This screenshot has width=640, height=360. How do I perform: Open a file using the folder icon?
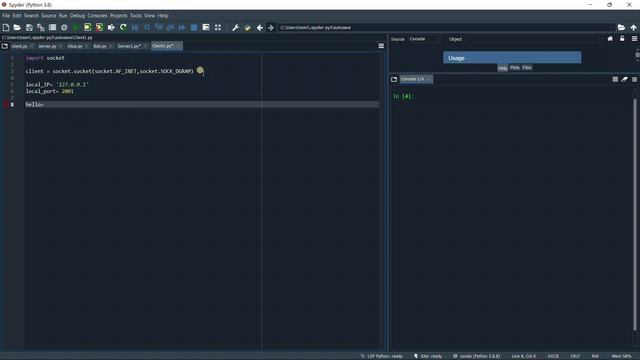(17, 27)
